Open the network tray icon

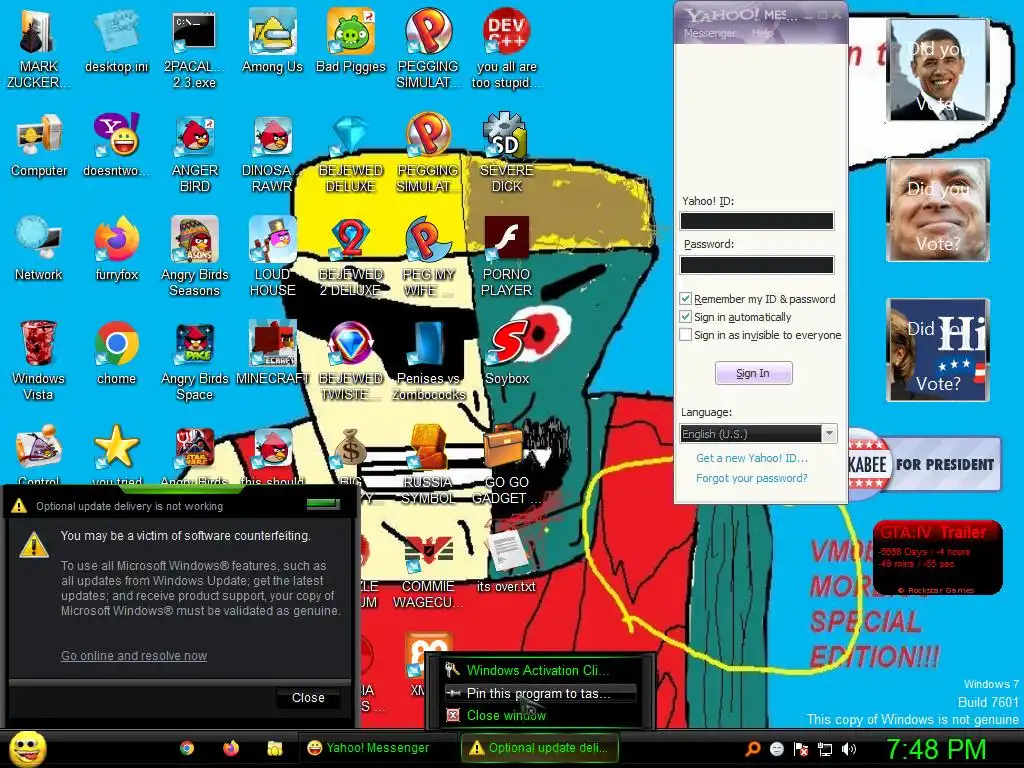[825, 749]
